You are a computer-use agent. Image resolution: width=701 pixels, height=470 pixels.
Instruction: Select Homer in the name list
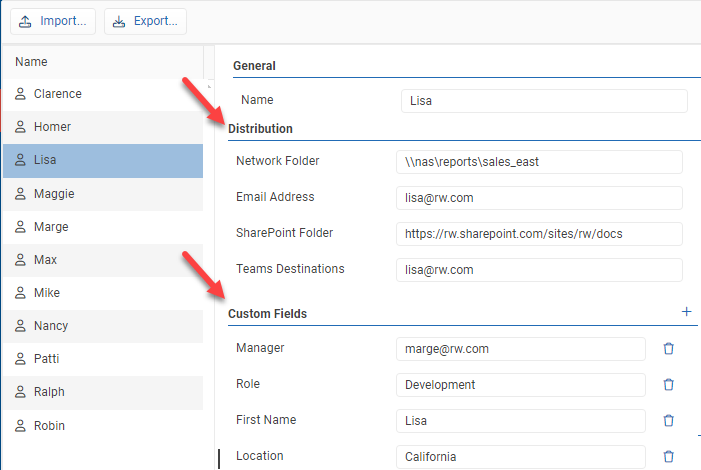coord(52,127)
